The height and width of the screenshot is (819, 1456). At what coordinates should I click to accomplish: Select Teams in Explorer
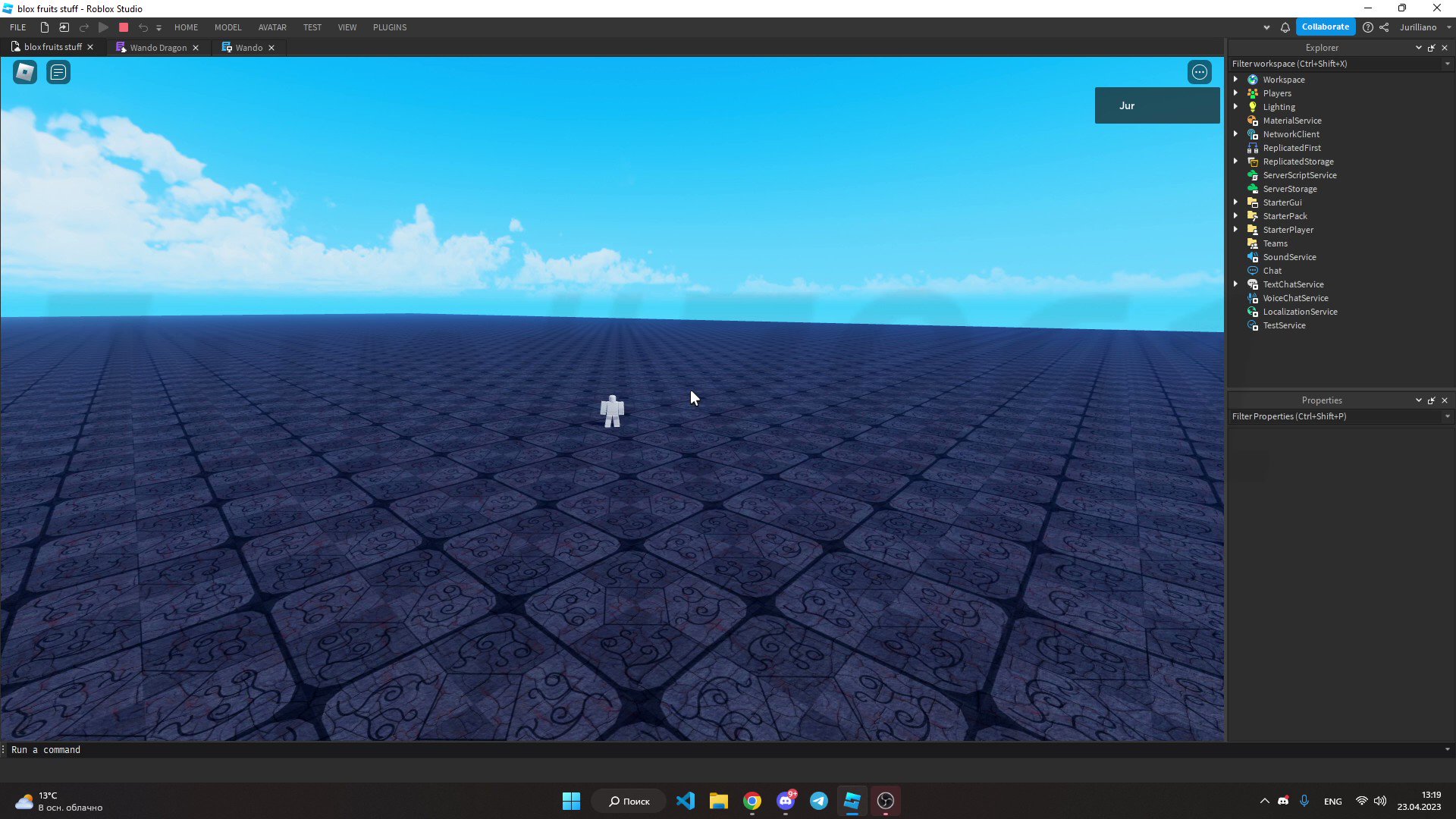[x=1275, y=243]
